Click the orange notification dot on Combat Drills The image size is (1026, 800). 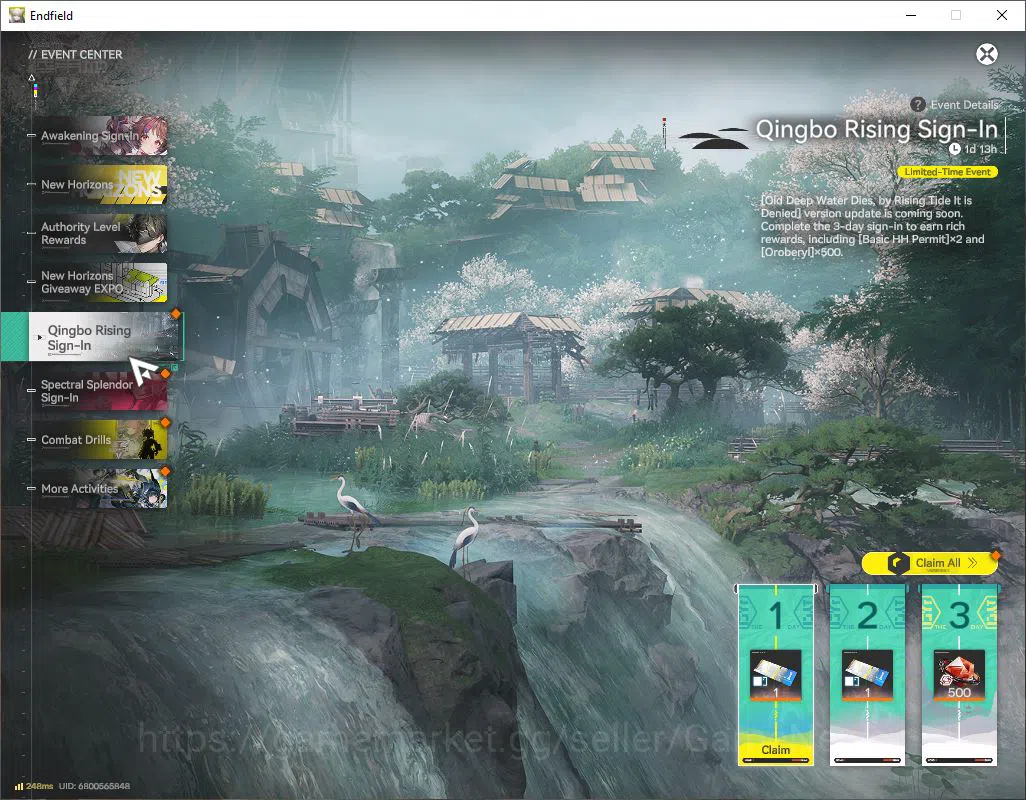click(166, 423)
